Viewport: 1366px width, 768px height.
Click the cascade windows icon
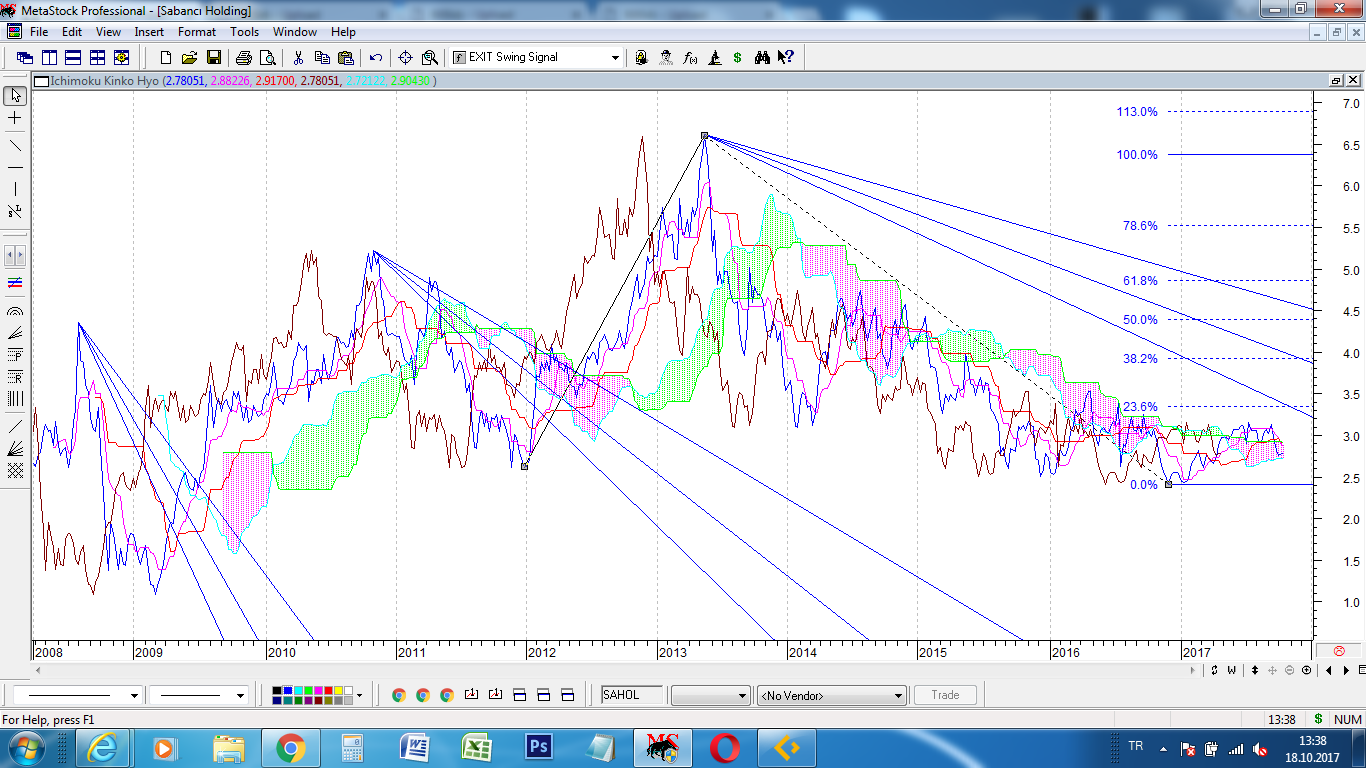[x=25, y=58]
